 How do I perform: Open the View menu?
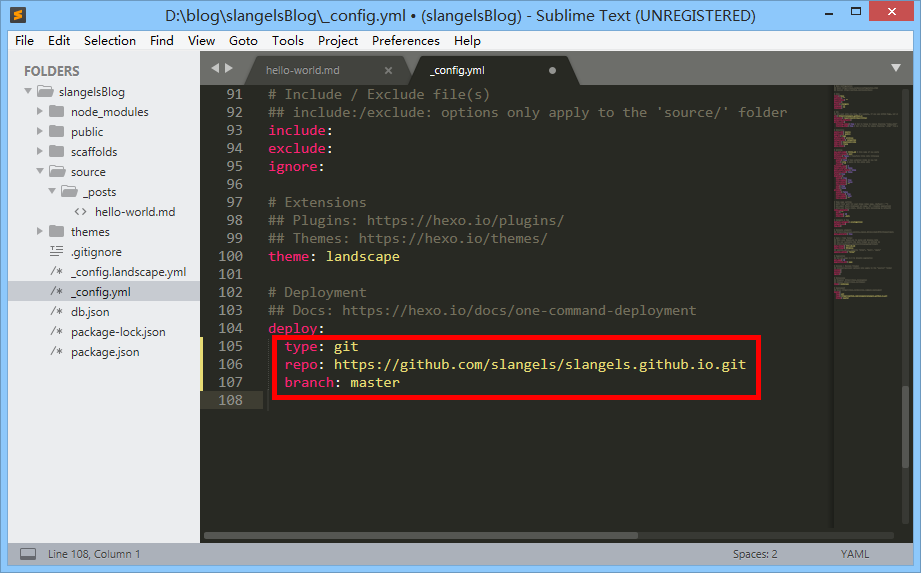pos(201,41)
